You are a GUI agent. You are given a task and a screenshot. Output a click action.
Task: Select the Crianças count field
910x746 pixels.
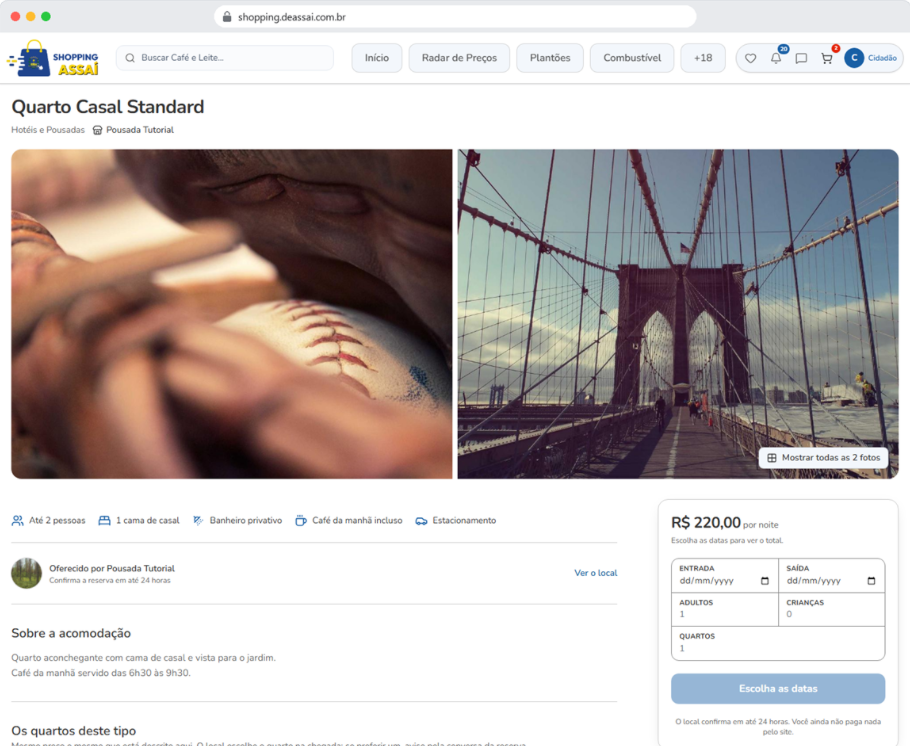click(x=831, y=609)
